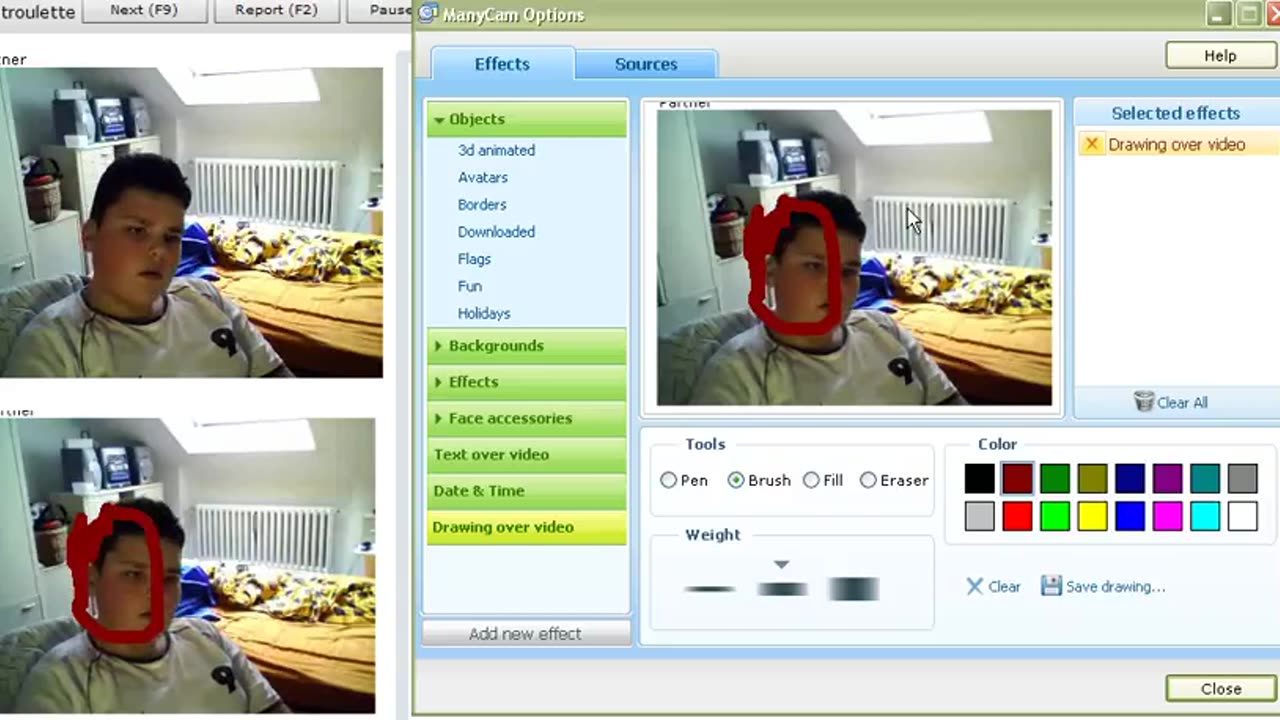The image size is (1280, 720).
Task: Open Drawing over video section
Action: pos(527,527)
